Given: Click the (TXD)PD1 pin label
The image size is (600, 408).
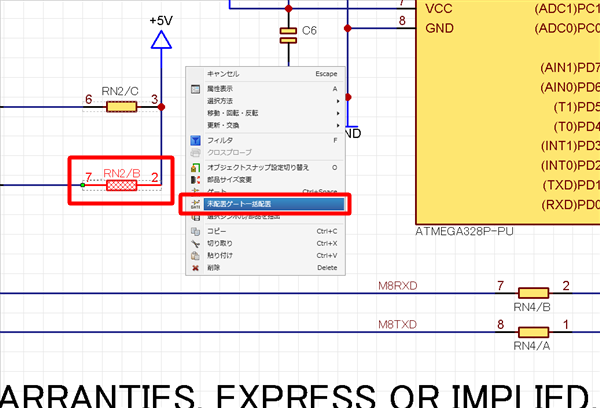Looking at the screenshot, I should [x=571, y=185].
